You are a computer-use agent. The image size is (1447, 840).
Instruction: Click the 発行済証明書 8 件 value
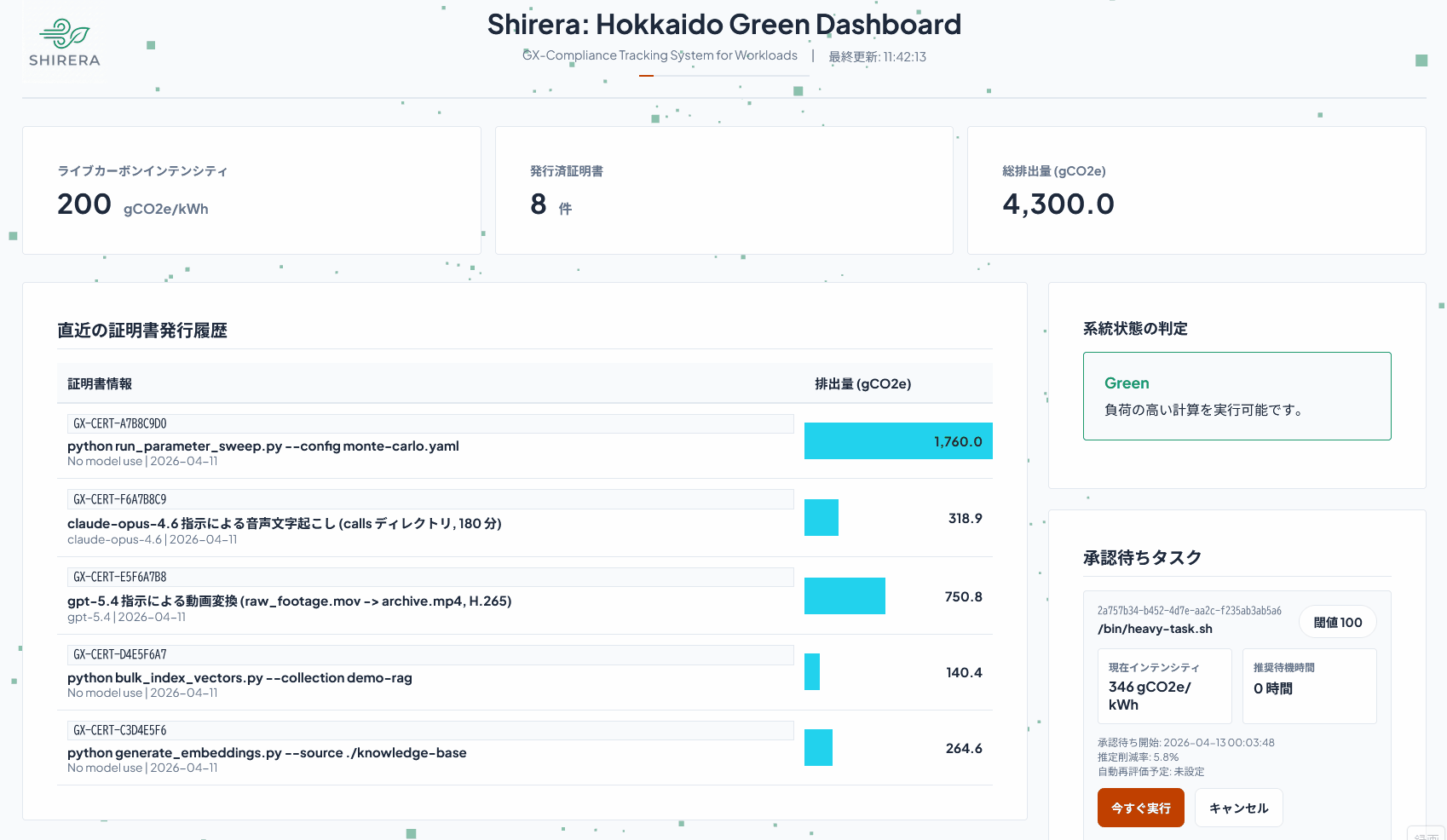(x=551, y=204)
